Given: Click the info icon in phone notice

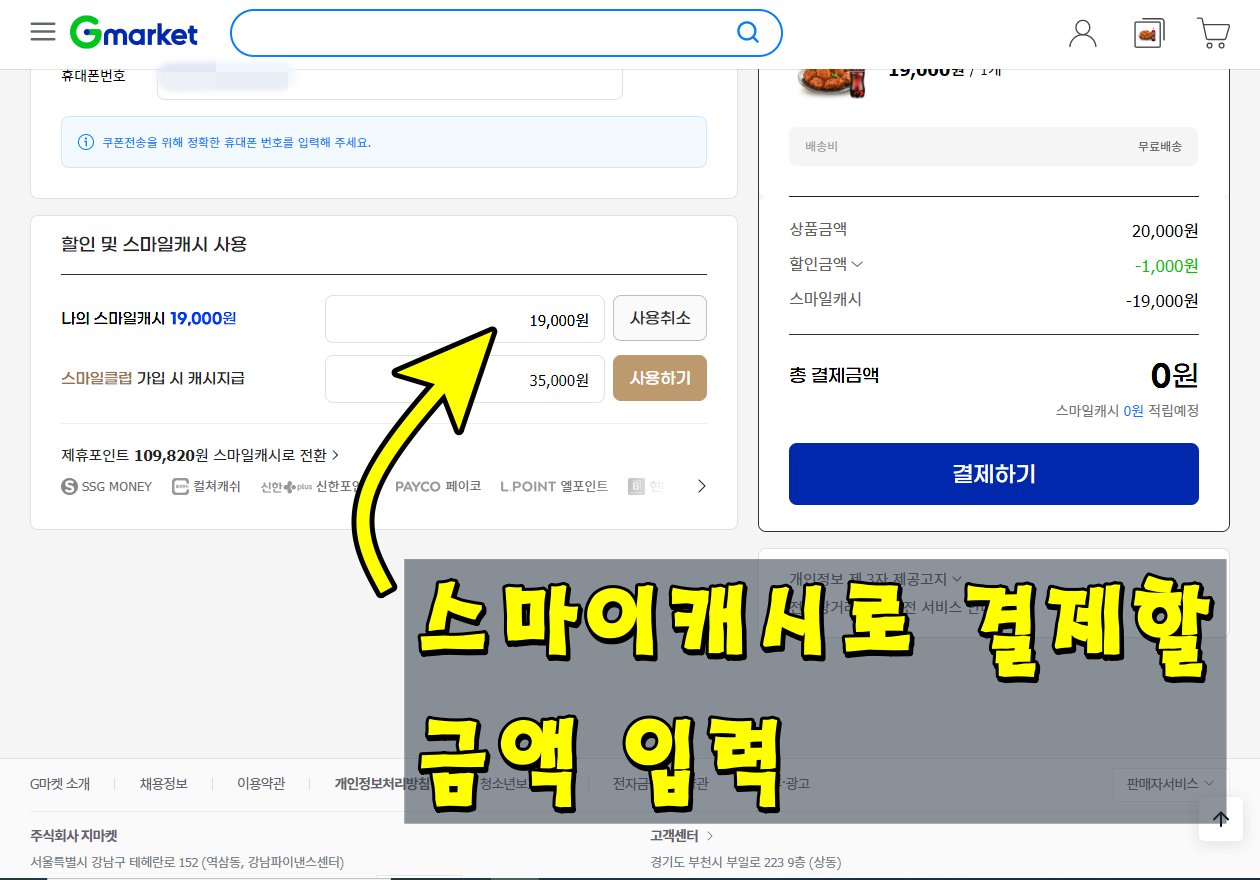Looking at the screenshot, I should [86, 142].
